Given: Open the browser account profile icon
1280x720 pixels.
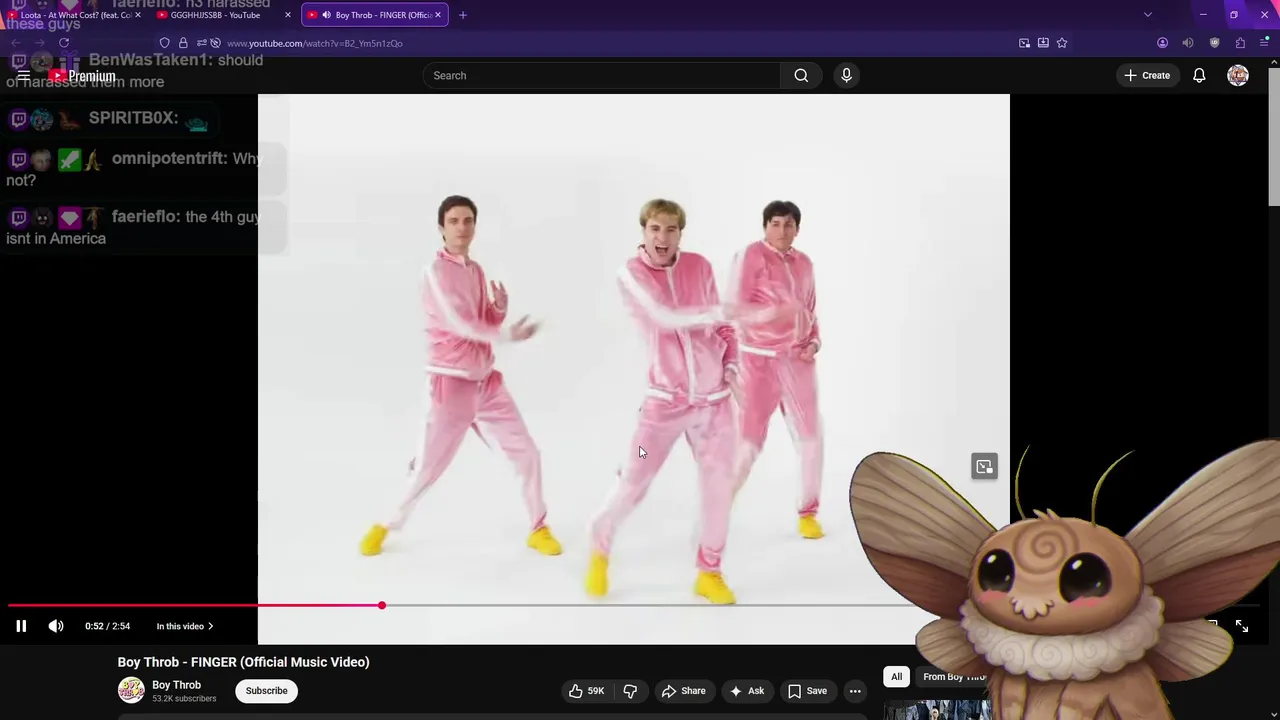Looking at the screenshot, I should click(1162, 43).
